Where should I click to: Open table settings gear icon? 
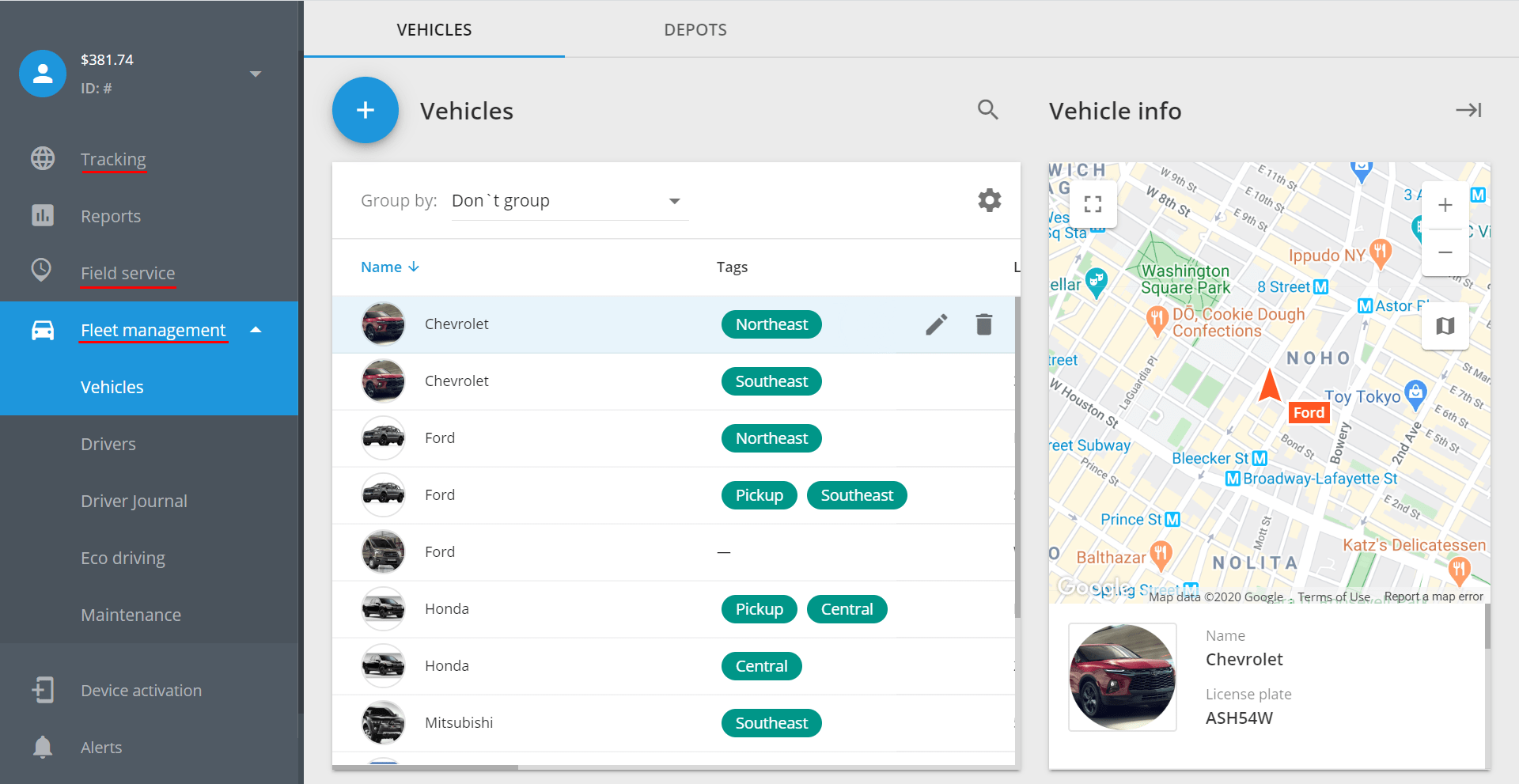(990, 200)
